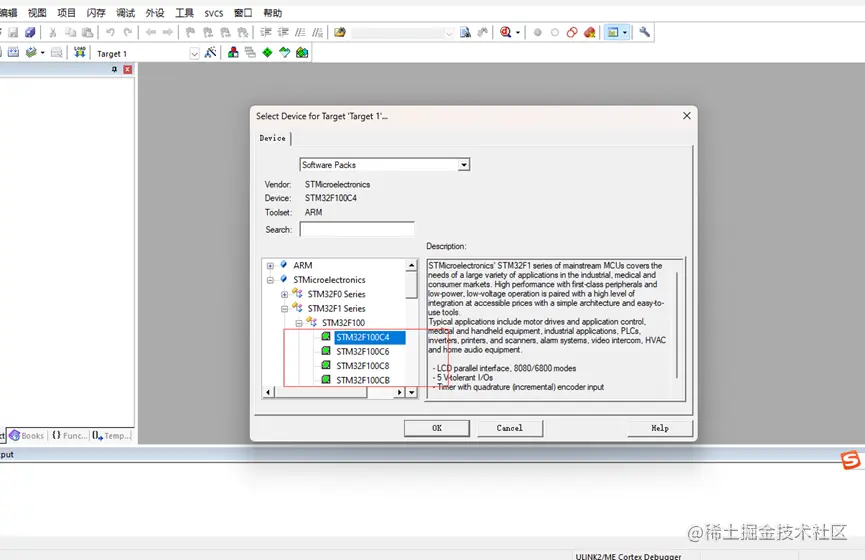Click the Comment selection icon
This screenshot has width=865, height=560.
click(300, 33)
